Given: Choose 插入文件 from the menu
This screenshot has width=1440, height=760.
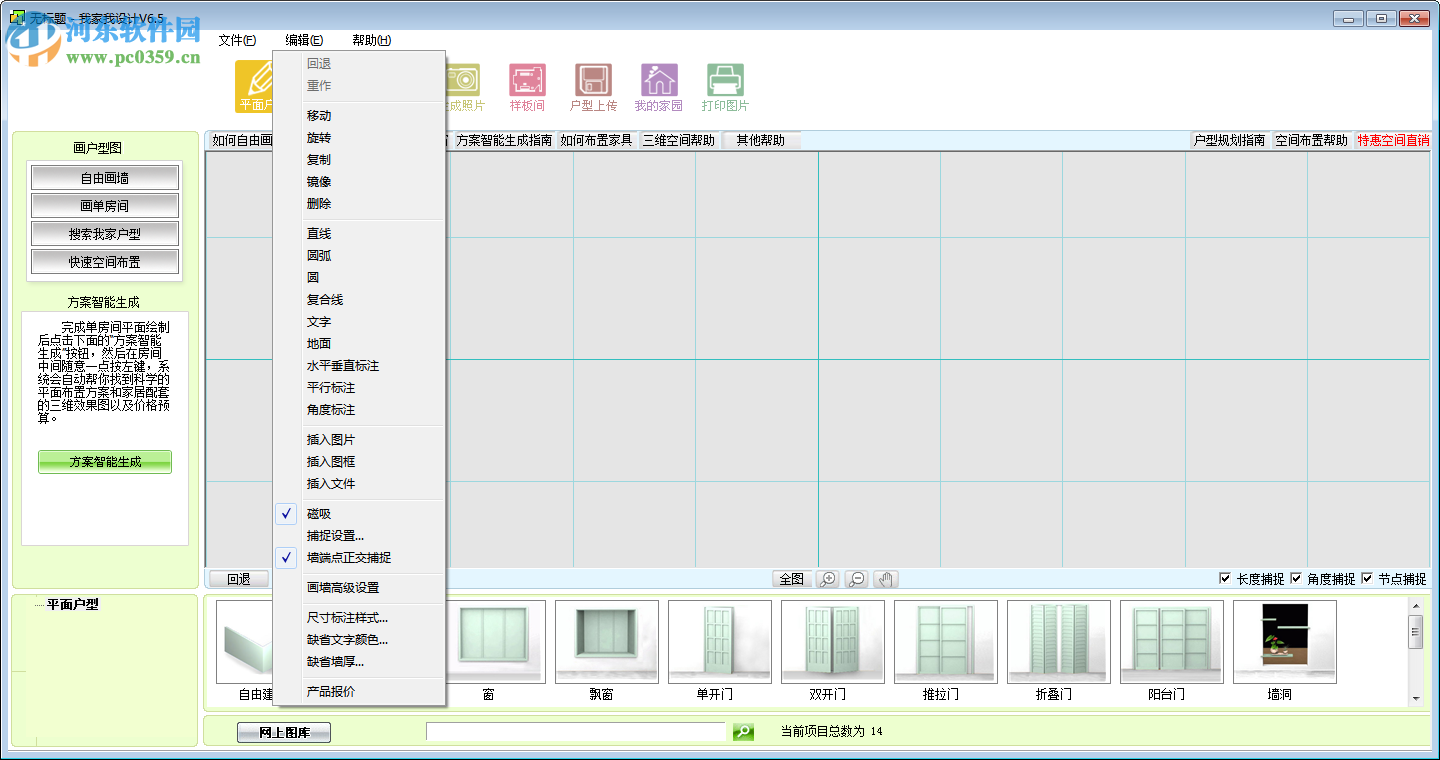Looking at the screenshot, I should click(x=360, y=484).
